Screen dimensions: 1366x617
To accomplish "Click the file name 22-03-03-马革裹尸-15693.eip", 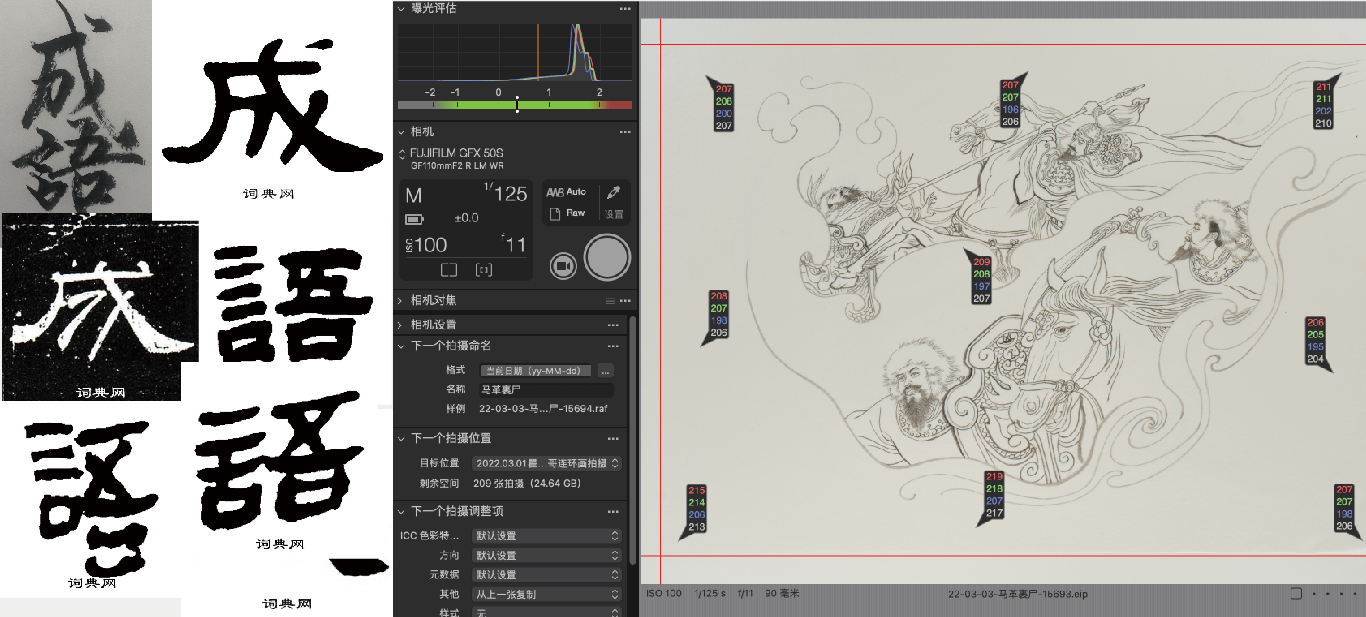I will [x=1018, y=594].
